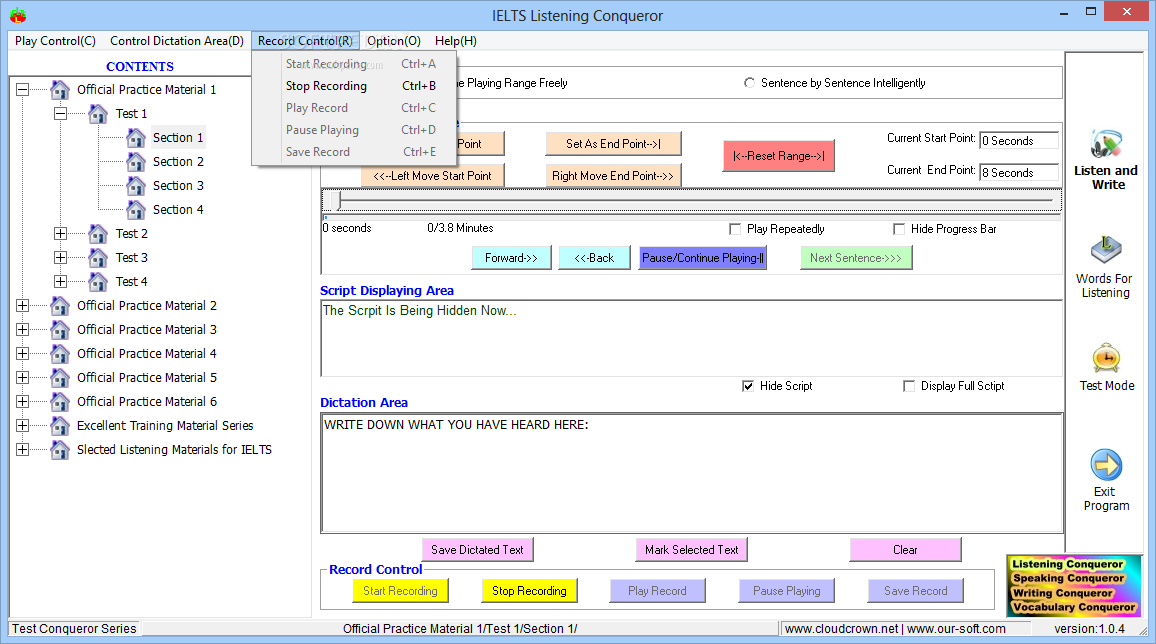Click house icon of Official Practice Material 3
The width and height of the screenshot is (1156, 644).
[x=60, y=329]
